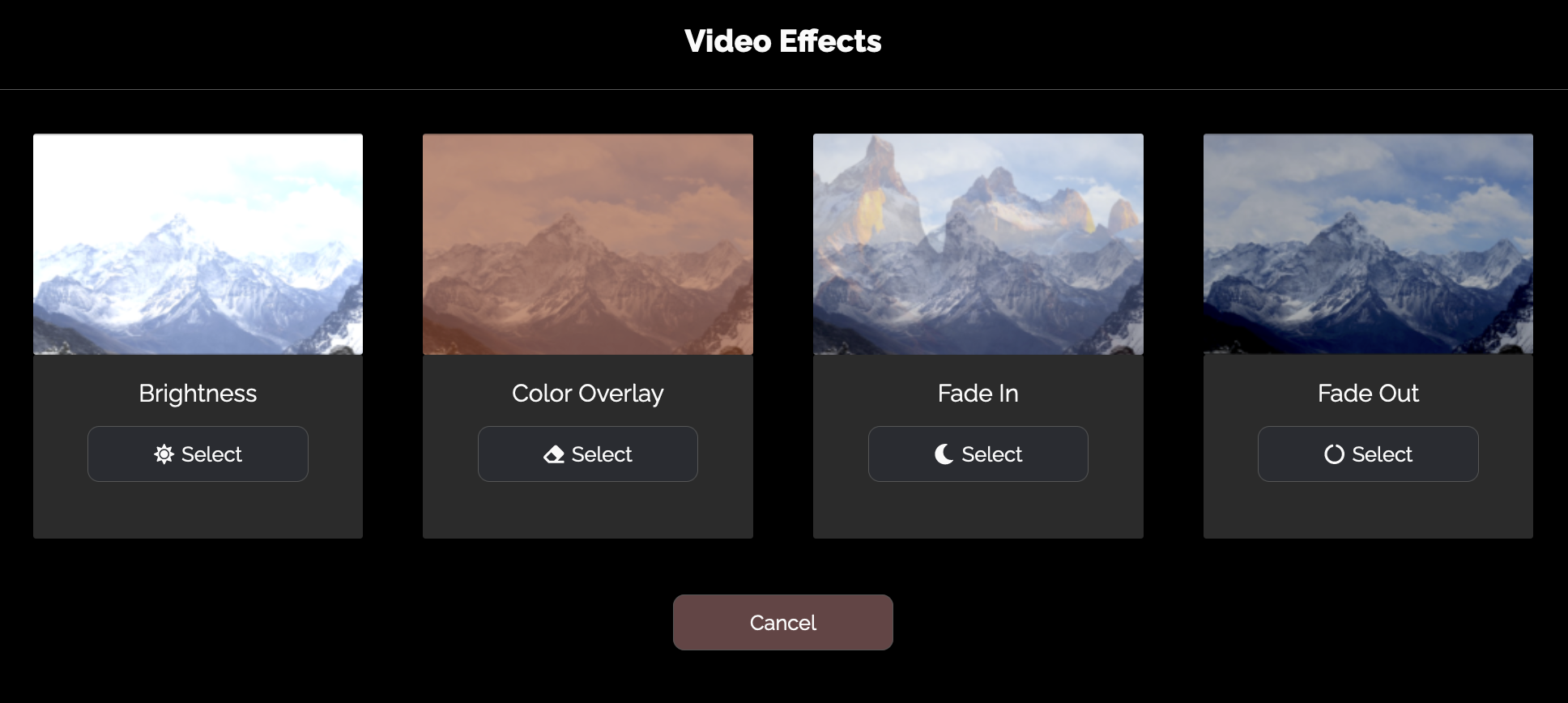Screen dimensions: 1568x703
Task: Select the Color Overlay effect
Action: point(588,454)
